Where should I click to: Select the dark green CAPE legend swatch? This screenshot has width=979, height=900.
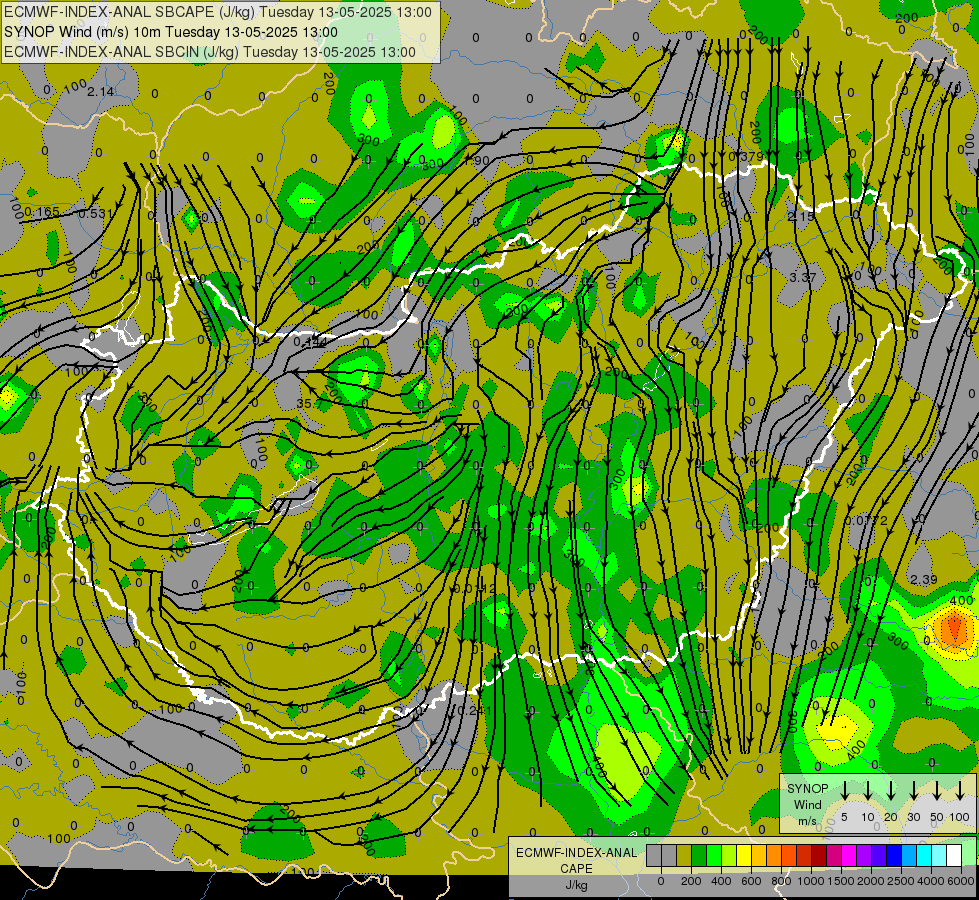[x=699, y=855]
